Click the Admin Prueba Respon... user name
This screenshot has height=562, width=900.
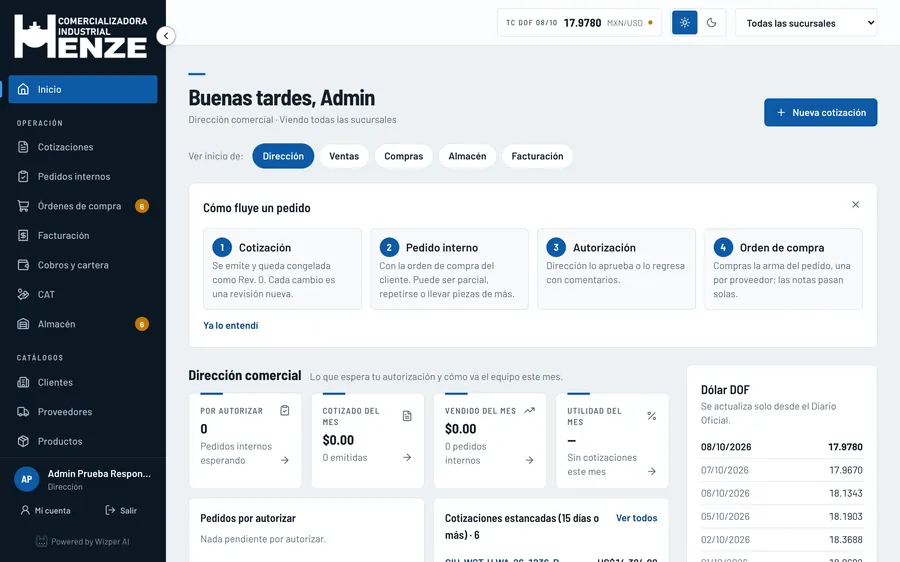click(99, 474)
